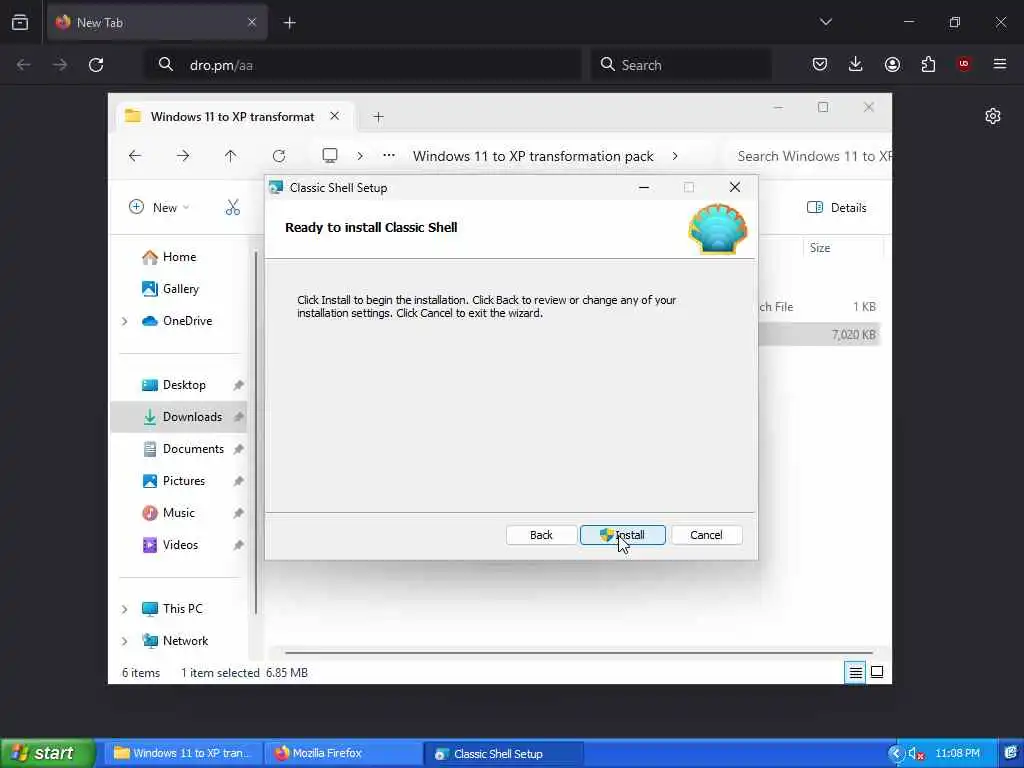1024x768 pixels.
Task: Unpin Desktop from Quick access sidebar
Action: point(238,385)
